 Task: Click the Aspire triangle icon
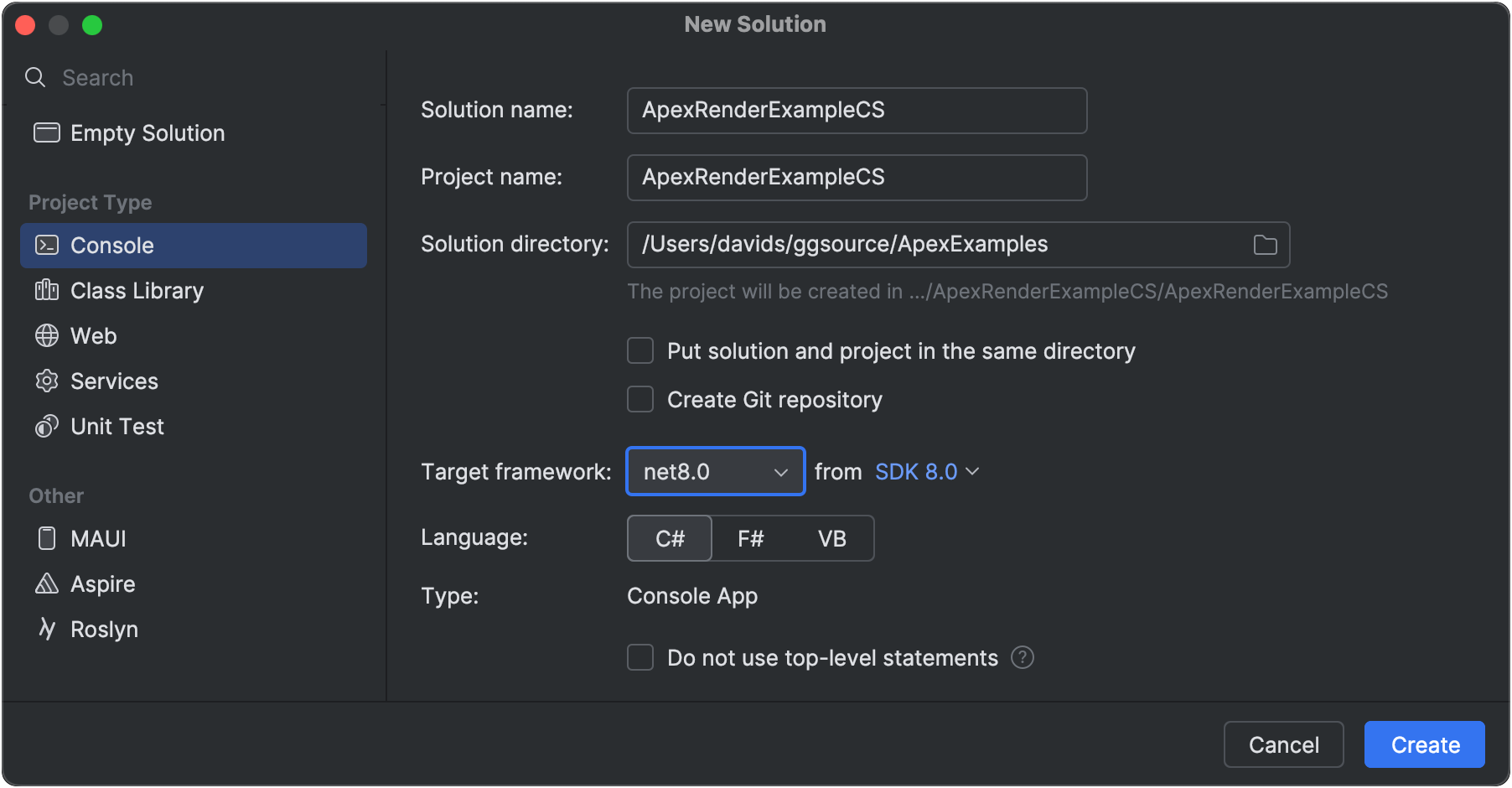[x=47, y=583]
